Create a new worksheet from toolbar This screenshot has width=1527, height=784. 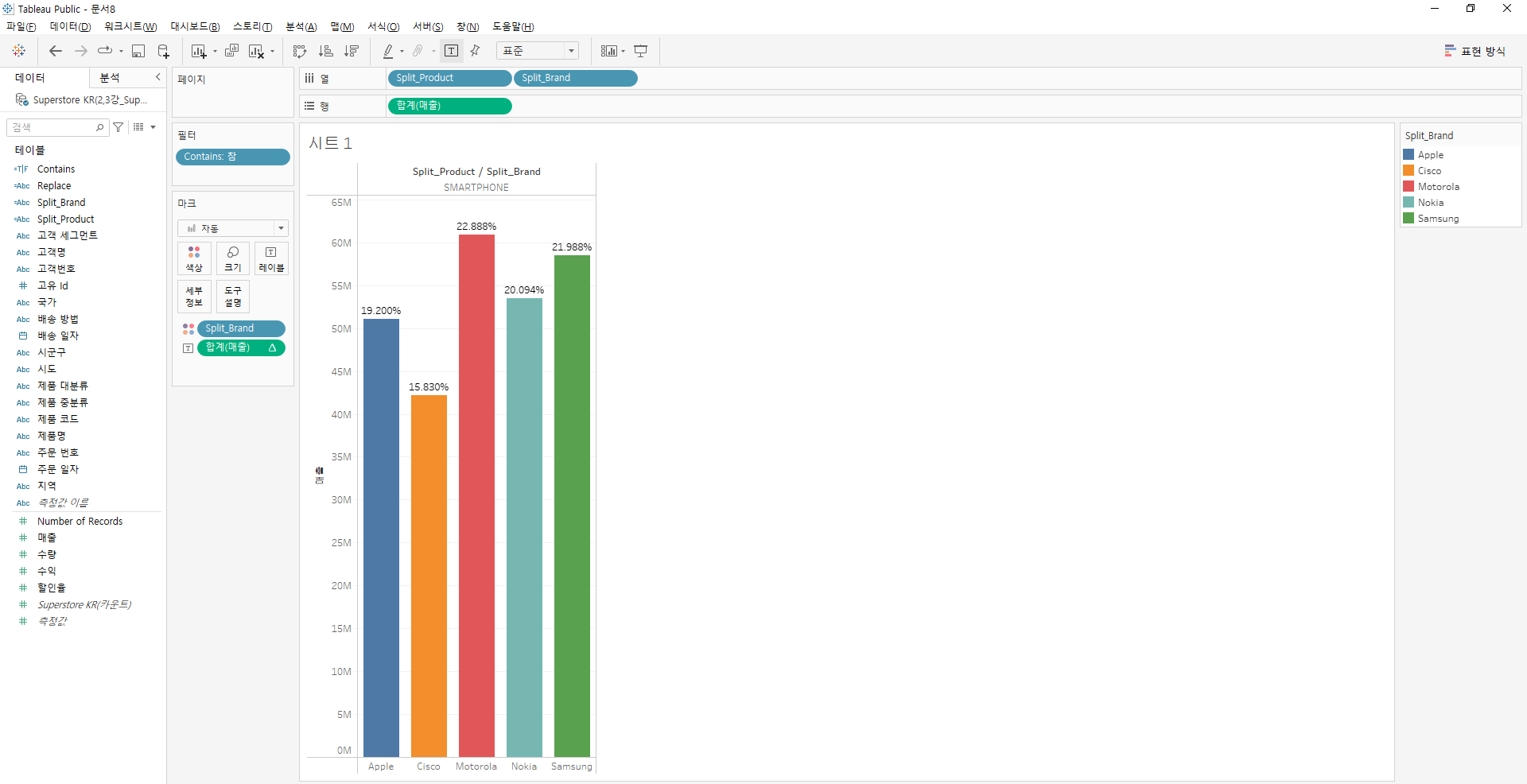coord(199,51)
